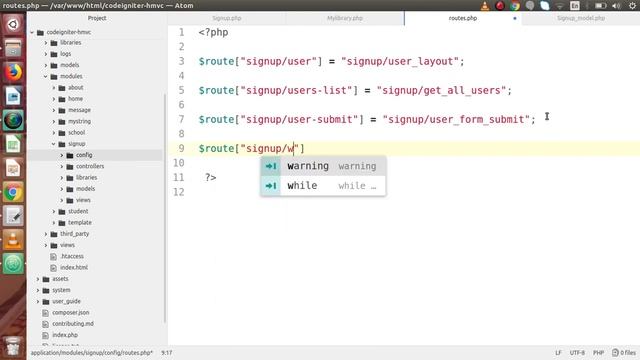The image size is (640, 360).
Task: Click the tree view vertical scrollbar
Action: point(165,208)
